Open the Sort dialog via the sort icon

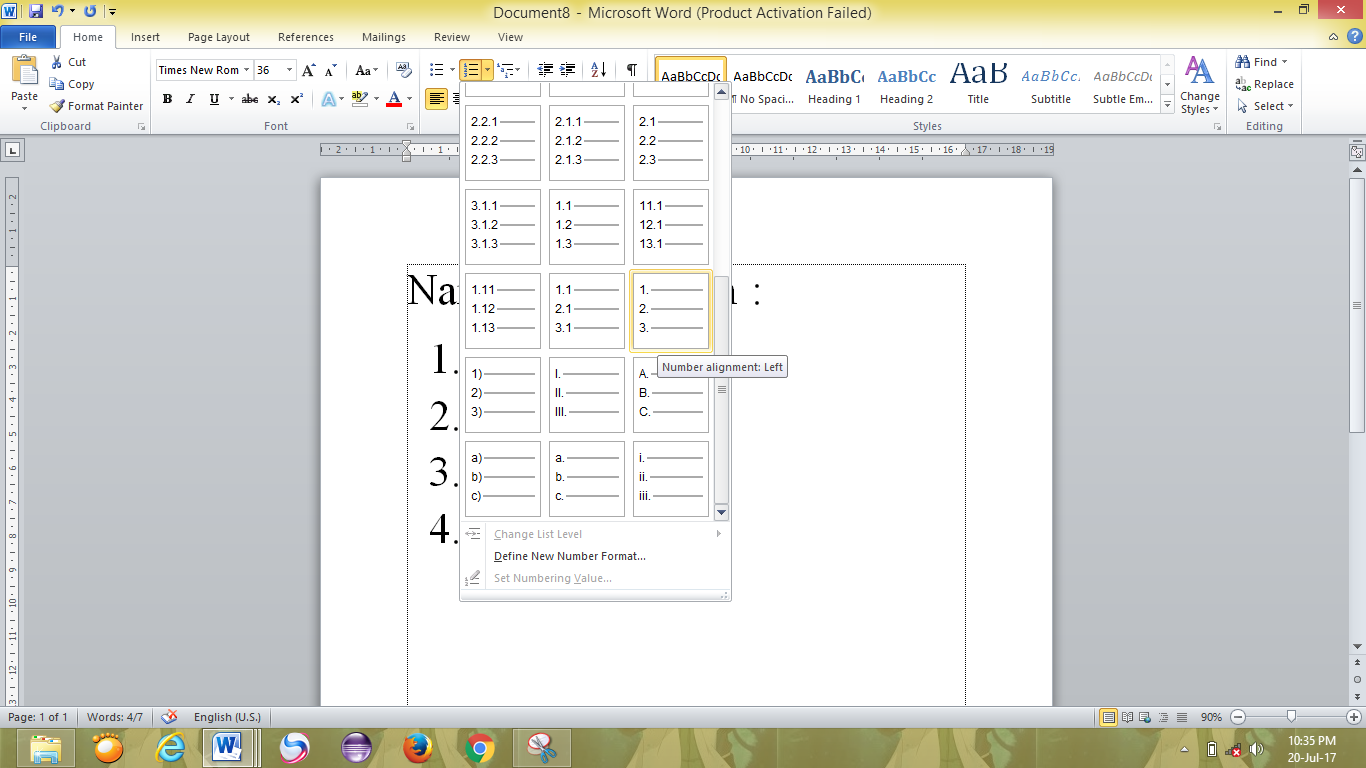[x=600, y=71]
